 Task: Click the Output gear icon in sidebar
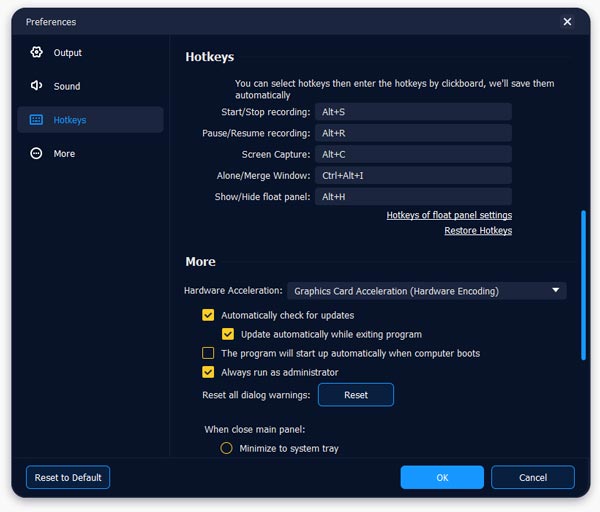click(x=37, y=52)
